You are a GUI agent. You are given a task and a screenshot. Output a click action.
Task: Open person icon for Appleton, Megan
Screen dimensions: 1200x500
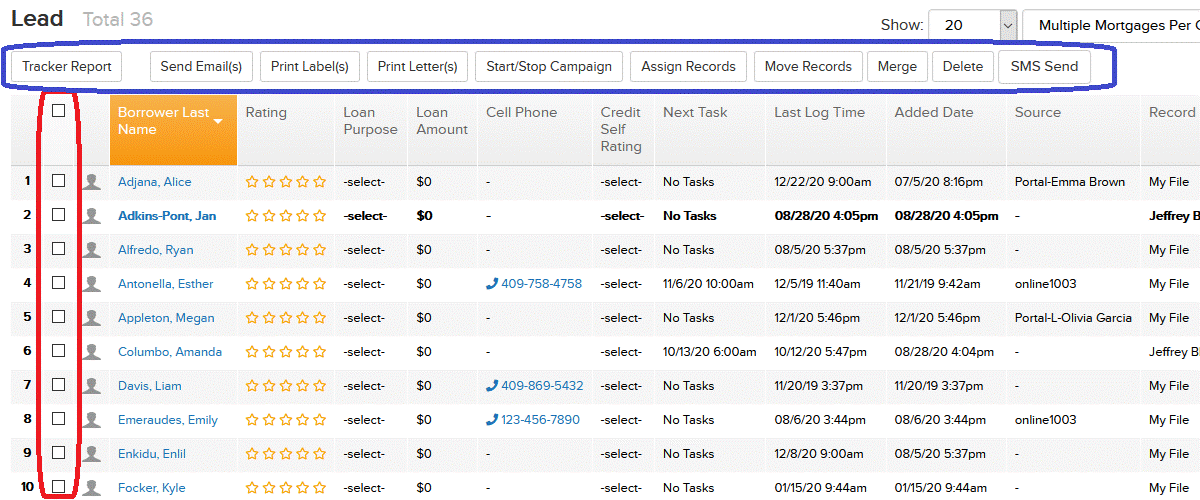coord(93,318)
